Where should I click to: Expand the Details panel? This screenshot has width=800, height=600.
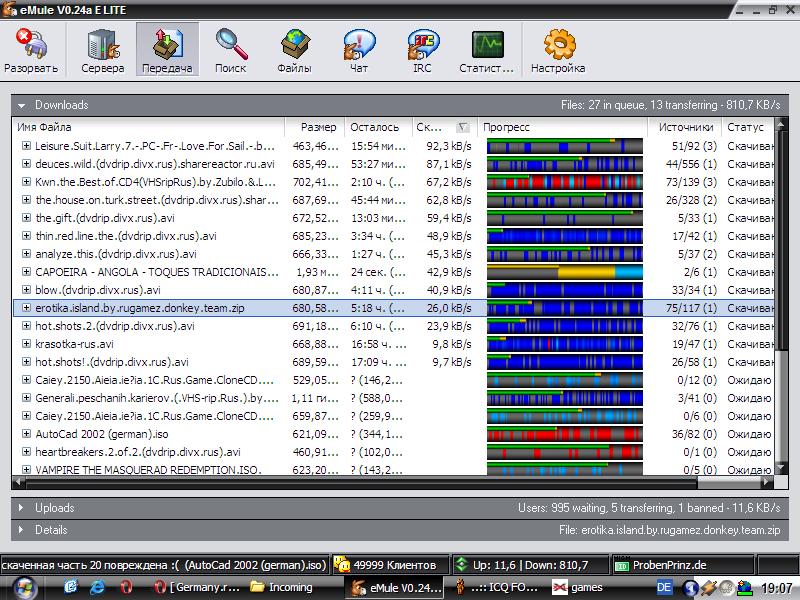tap(21, 530)
